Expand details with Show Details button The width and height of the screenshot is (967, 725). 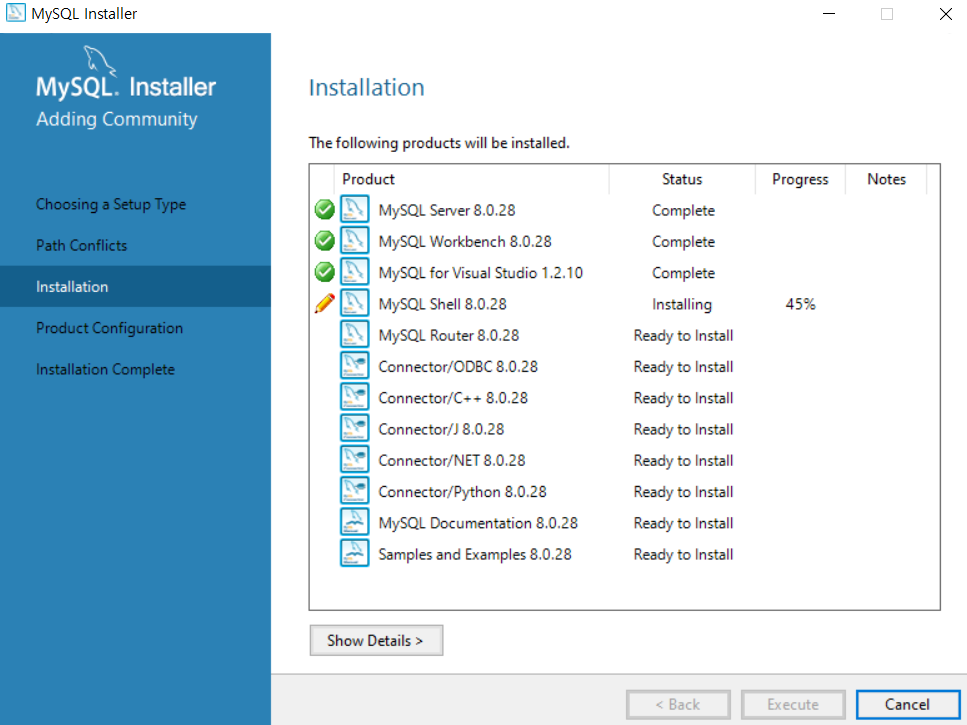(x=376, y=641)
